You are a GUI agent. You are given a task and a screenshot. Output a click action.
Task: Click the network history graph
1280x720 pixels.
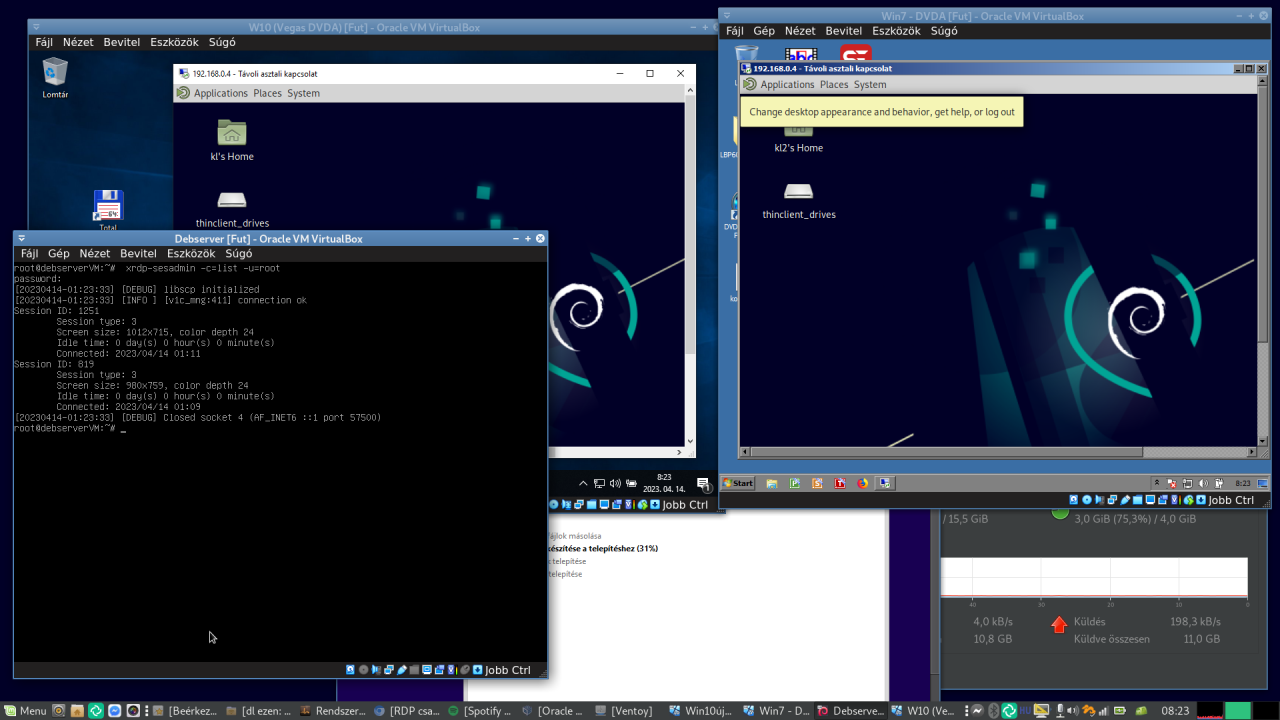point(1095,578)
